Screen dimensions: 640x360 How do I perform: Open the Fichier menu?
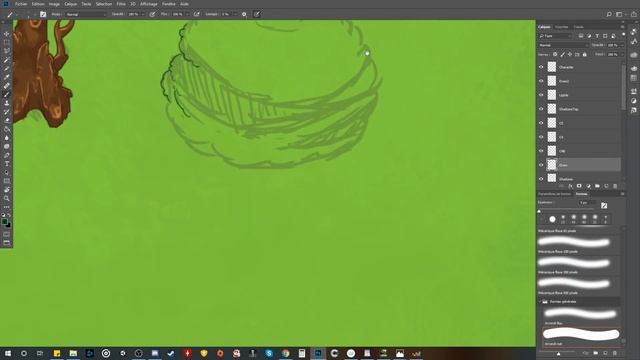coord(21,4)
